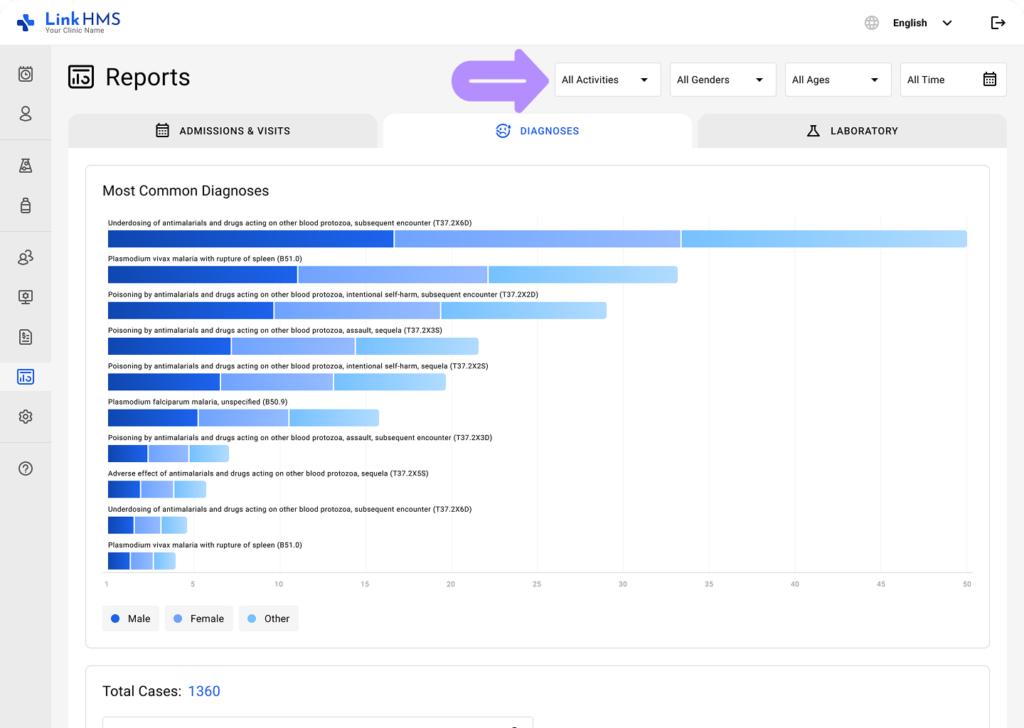Click the Help question mark icon
This screenshot has width=1024, height=728.
[x=25, y=468]
